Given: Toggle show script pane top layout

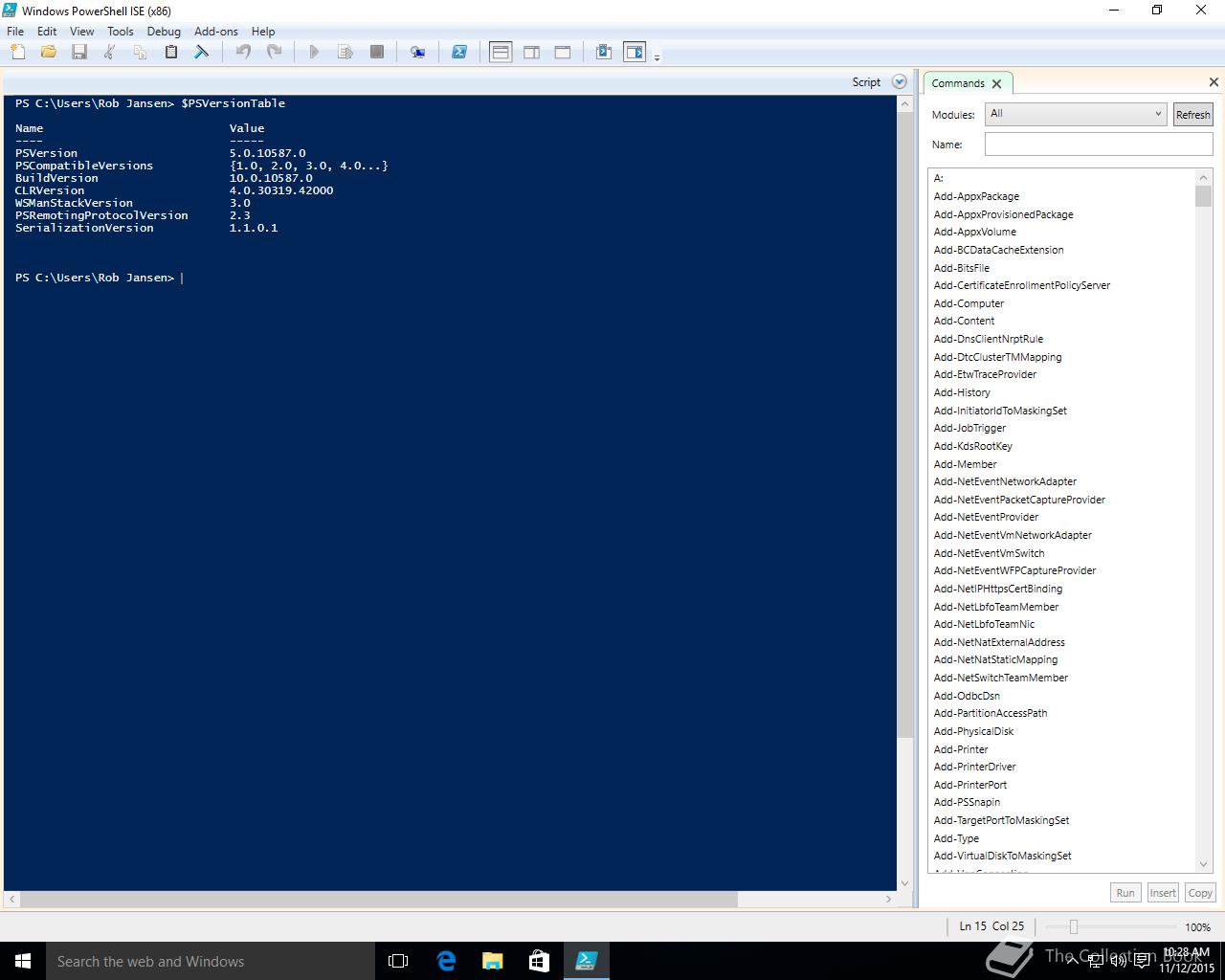Looking at the screenshot, I should [501, 53].
